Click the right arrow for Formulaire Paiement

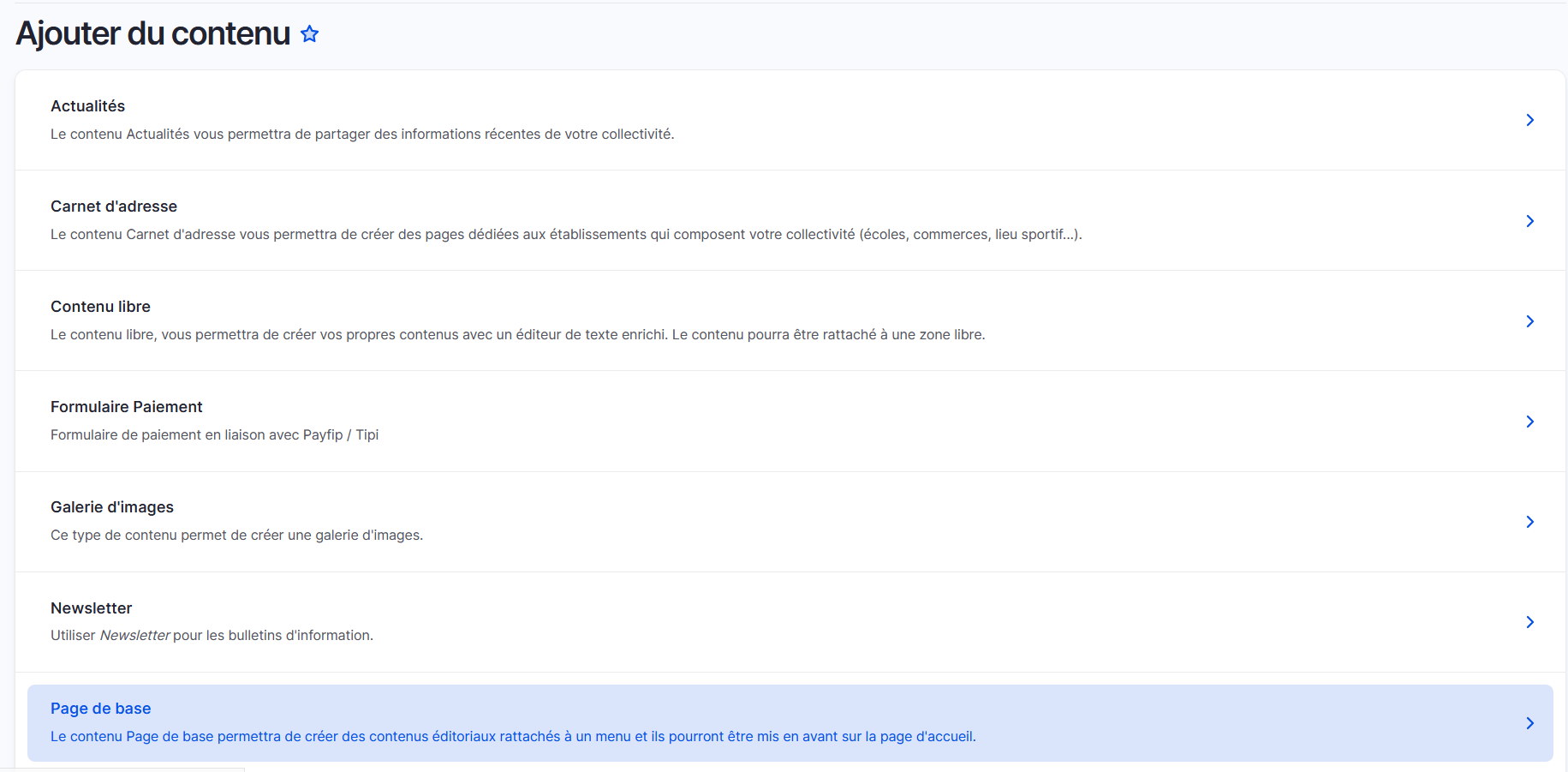[1529, 422]
